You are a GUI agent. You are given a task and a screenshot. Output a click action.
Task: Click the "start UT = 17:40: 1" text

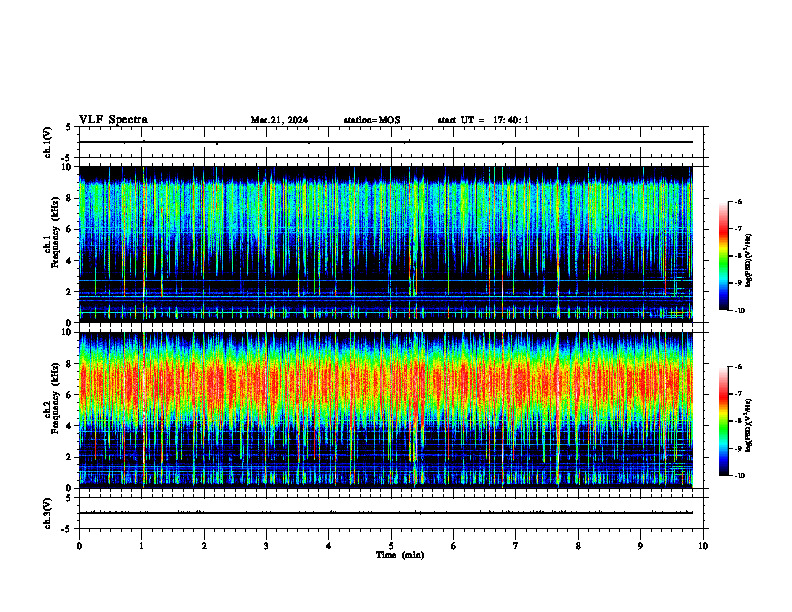click(x=483, y=120)
